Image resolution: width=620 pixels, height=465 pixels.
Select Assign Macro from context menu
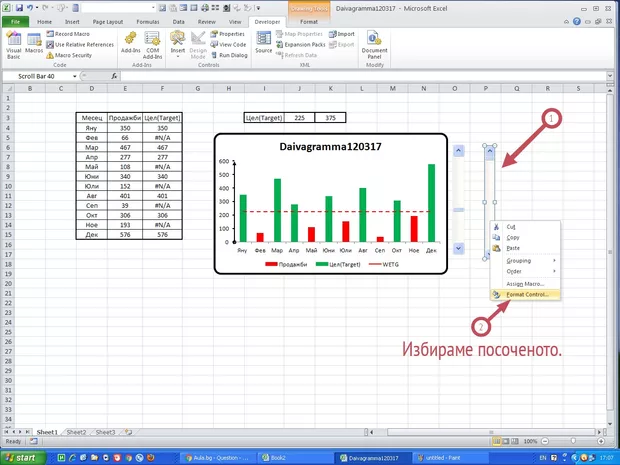click(525, 284)
